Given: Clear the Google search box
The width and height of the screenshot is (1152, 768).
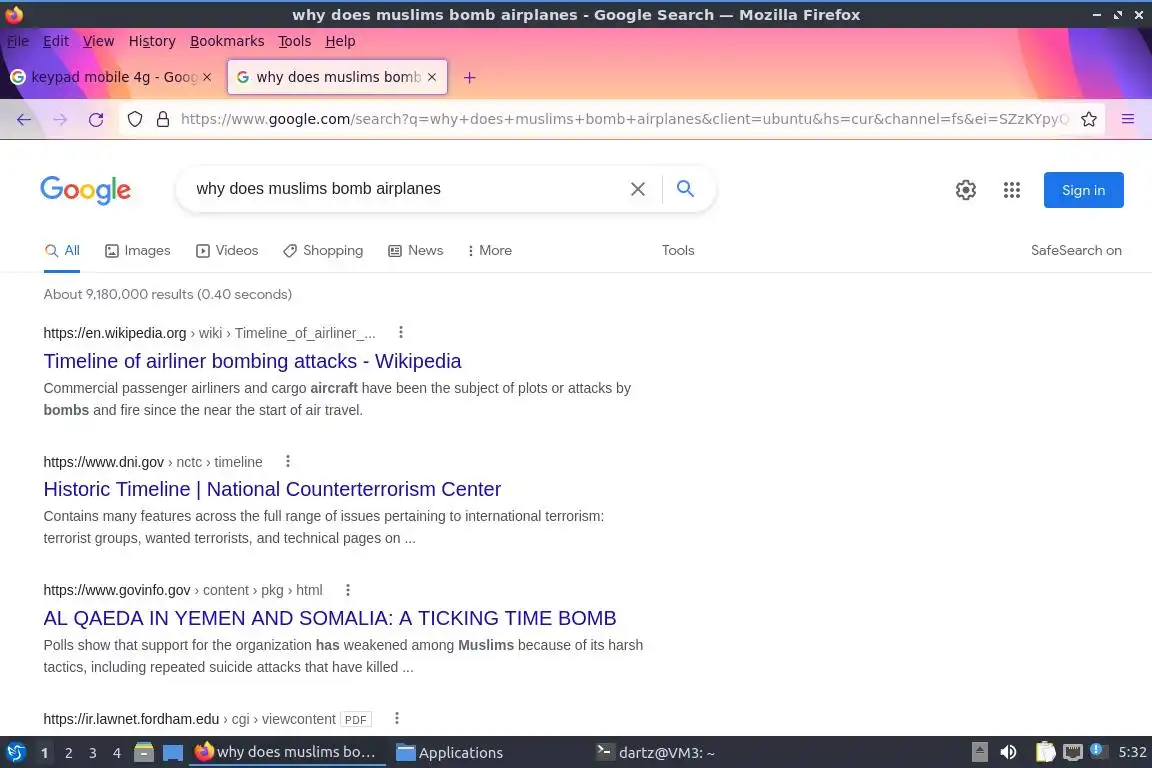Looking at the screenshot, I should 638,189.
